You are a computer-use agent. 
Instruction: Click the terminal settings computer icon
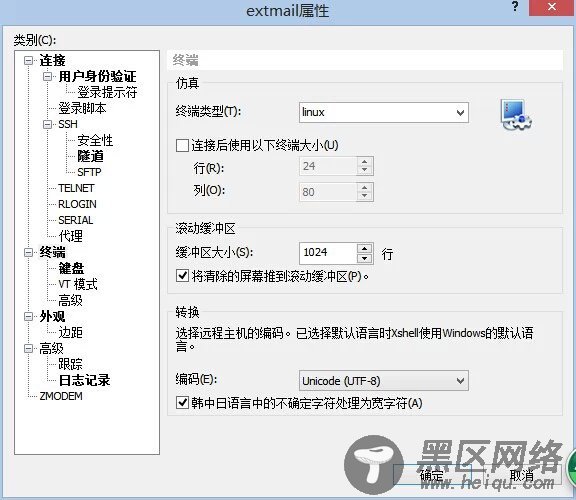click(516, 114)
